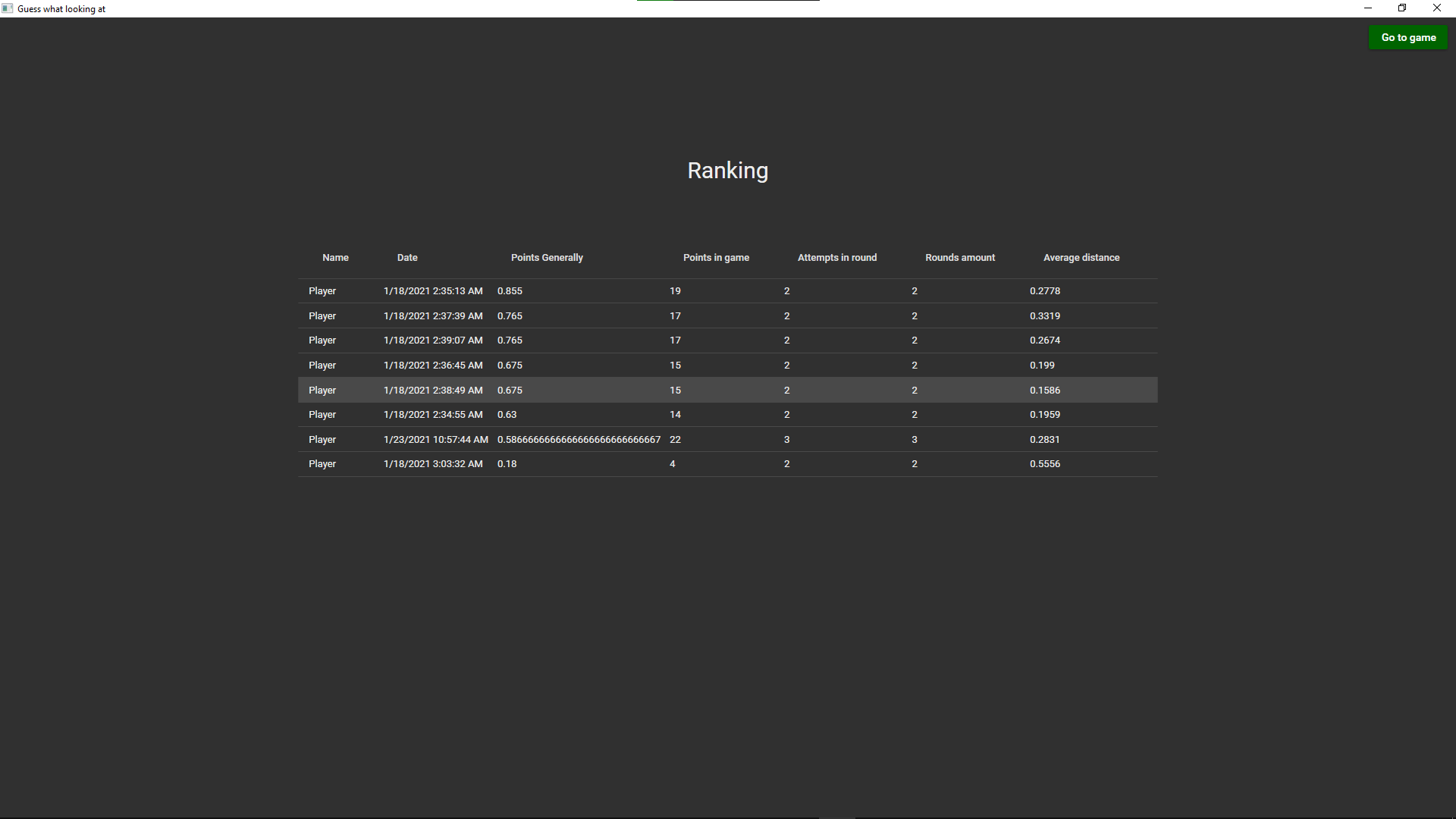1456x819 pixels.
Task: Click the Points Generally column header
Action: click(x=547, y=258)
